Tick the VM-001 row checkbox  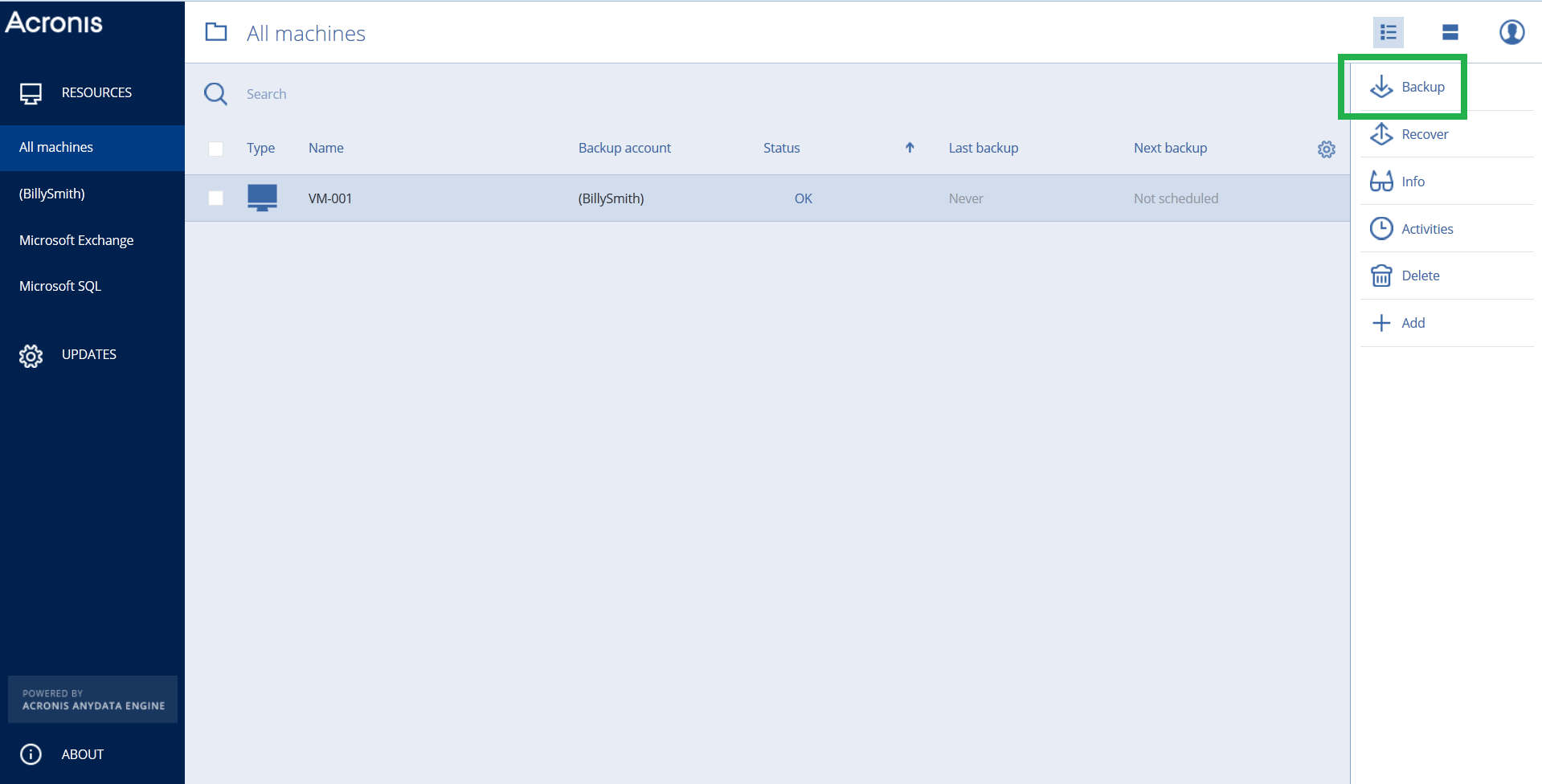[215, 198]
